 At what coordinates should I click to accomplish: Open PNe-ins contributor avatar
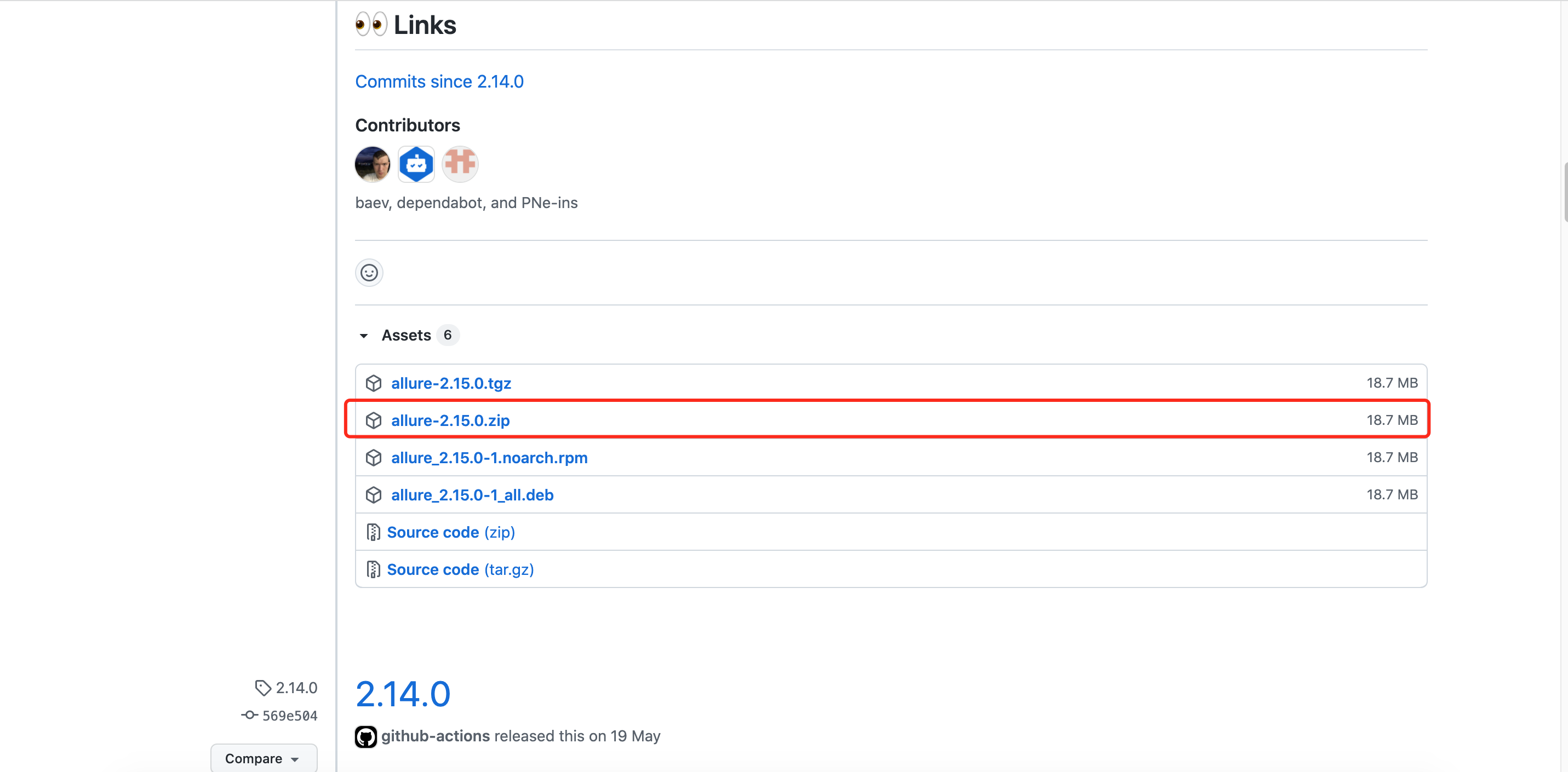(x=460, y=164)
